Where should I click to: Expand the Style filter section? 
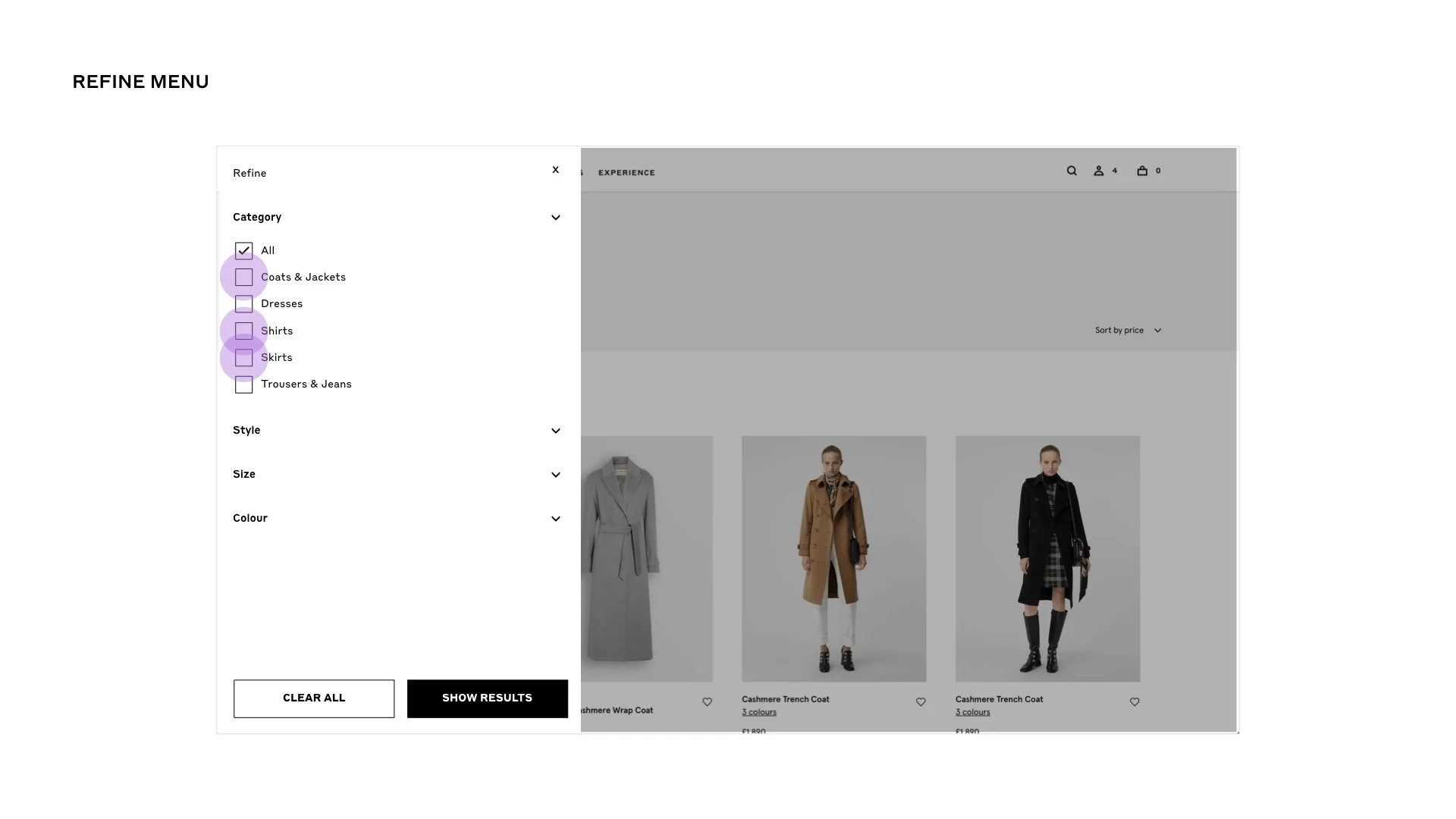(x=556, y=431)
